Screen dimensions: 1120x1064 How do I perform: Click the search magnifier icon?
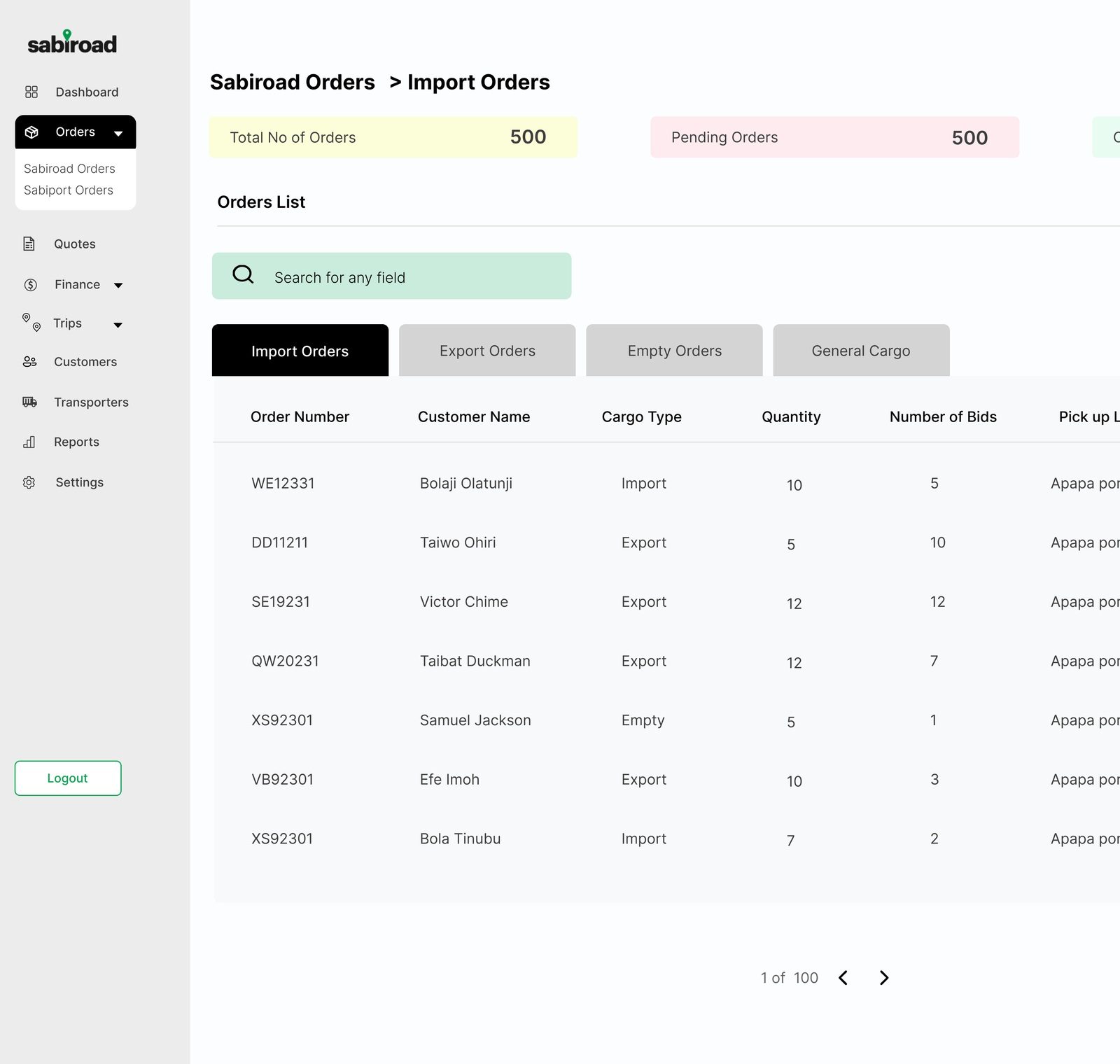point(243,274)
